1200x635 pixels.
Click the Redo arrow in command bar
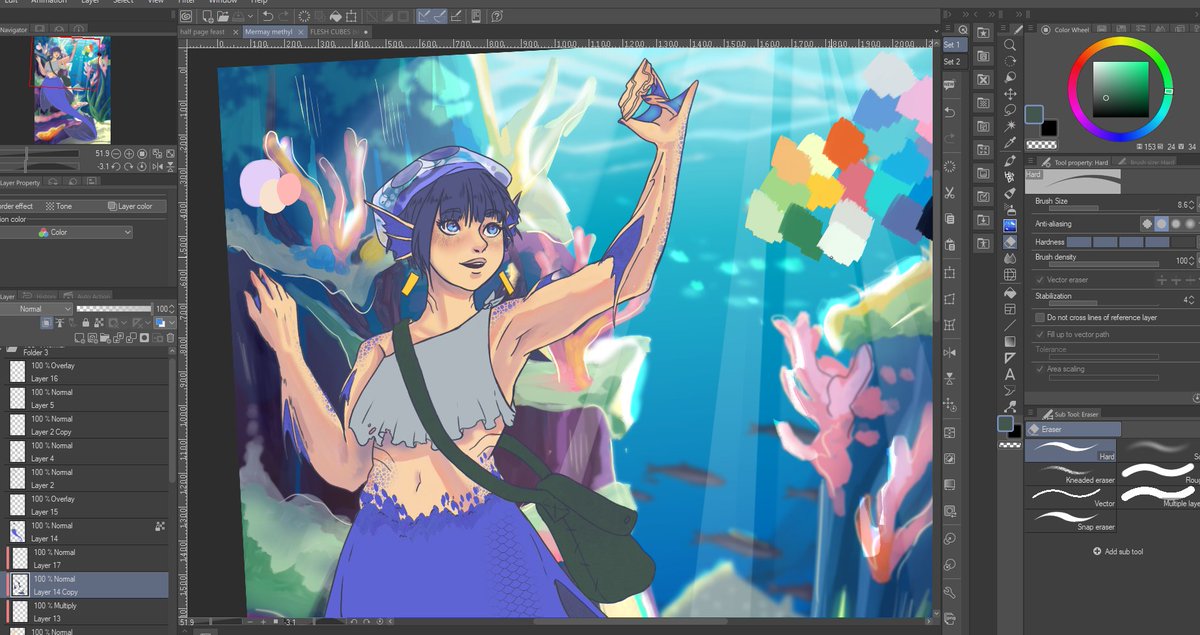point(285,16)
